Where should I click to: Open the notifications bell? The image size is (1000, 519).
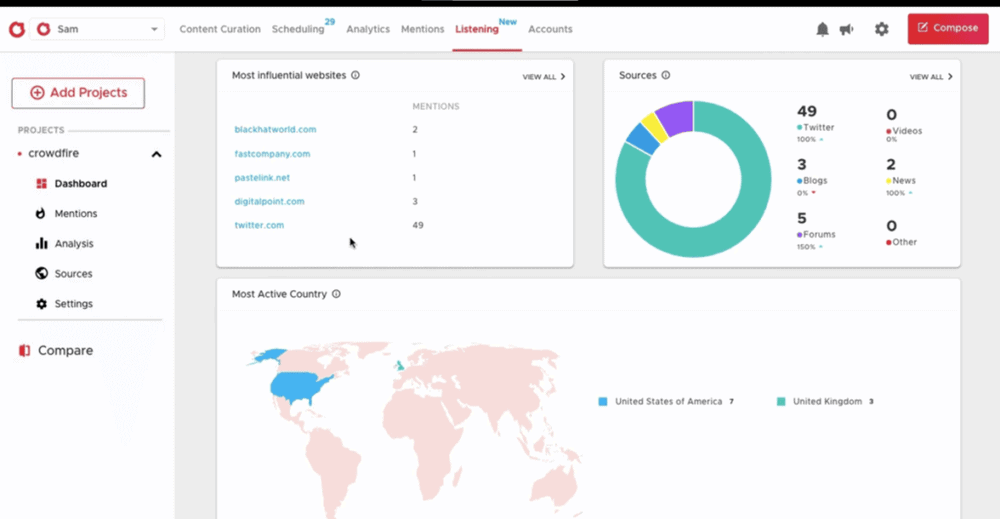[823, 29]
